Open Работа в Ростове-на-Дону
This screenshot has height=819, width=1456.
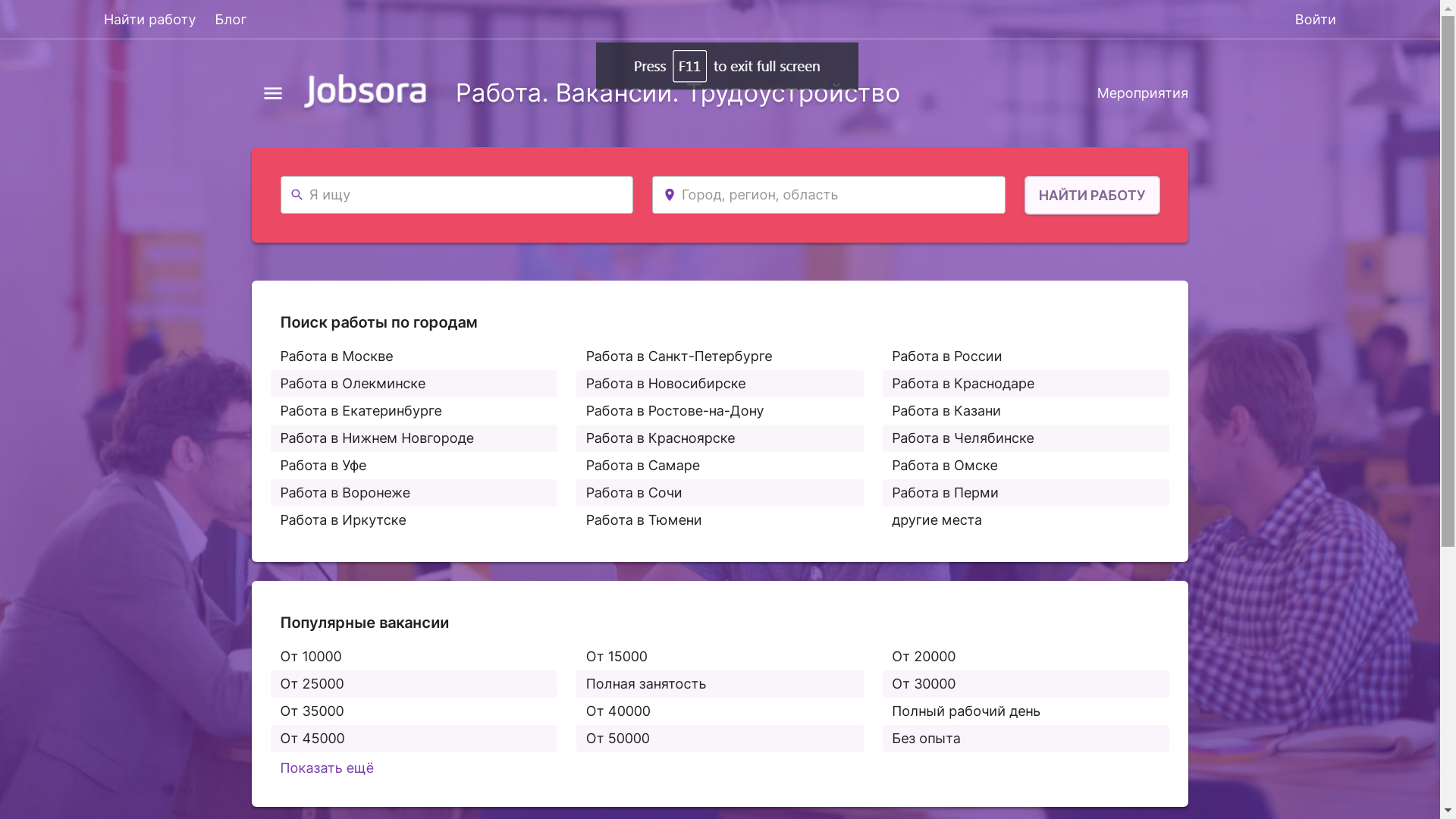click(675, 411)
